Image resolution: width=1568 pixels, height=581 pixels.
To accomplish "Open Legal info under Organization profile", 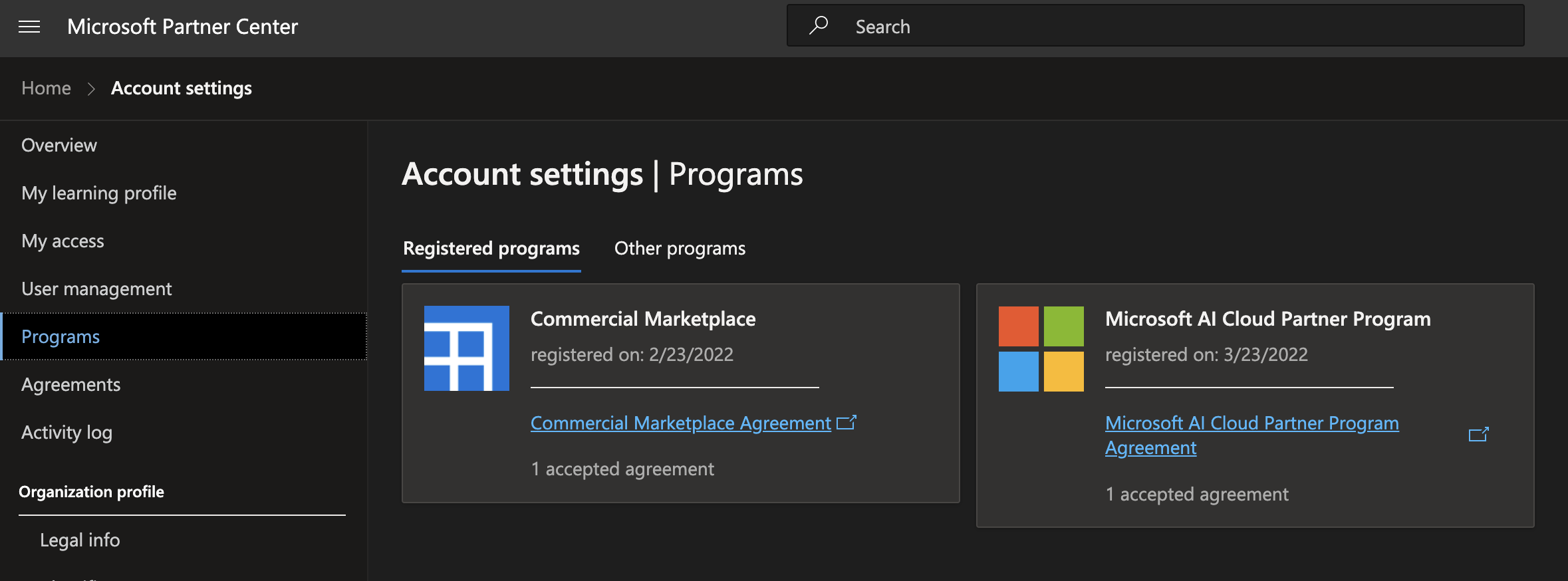I will 80,540.
